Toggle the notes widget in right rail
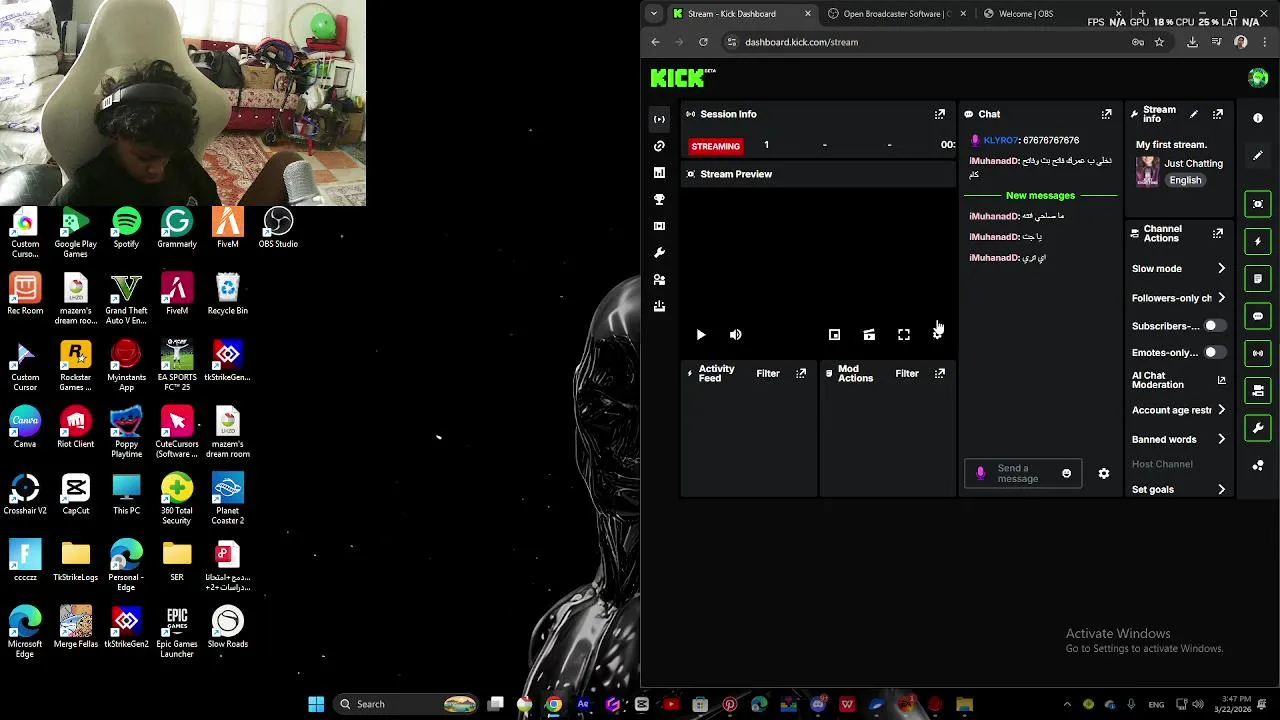The image size is (1280, 720). coord(1258,279)
